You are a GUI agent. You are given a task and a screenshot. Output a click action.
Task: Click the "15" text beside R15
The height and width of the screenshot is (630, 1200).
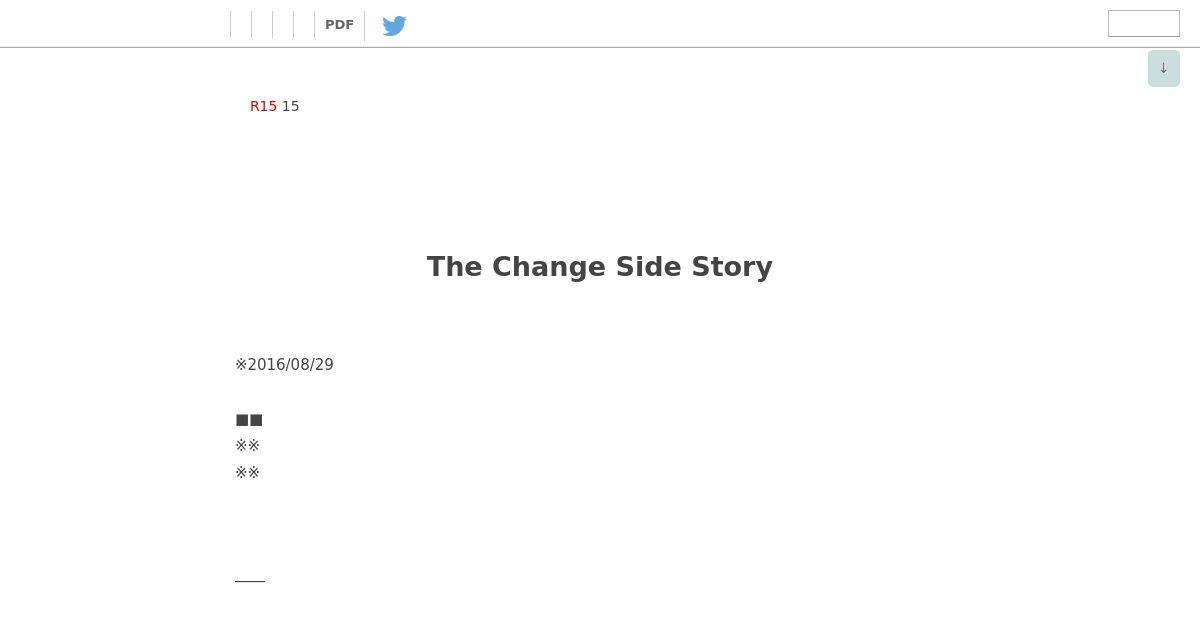tap(290, 106)
